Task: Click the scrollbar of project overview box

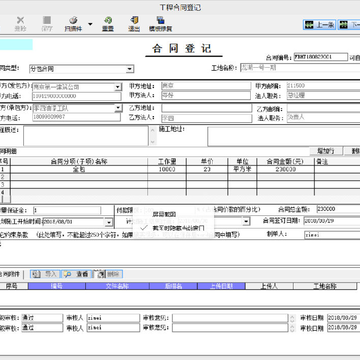Action: (153, 136)
